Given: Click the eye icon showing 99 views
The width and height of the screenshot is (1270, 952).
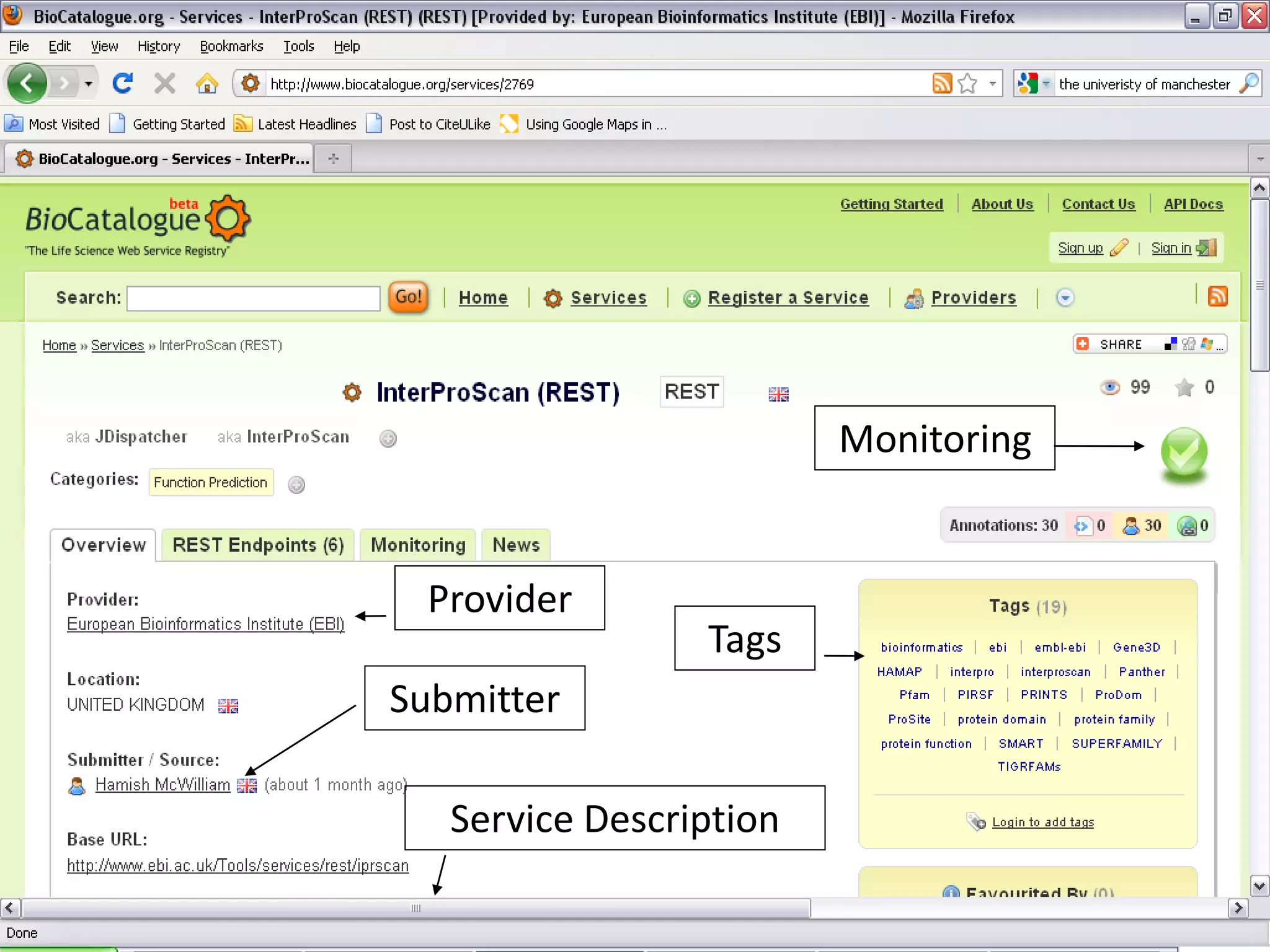Looking at the screenshot, I should 1109,388.
